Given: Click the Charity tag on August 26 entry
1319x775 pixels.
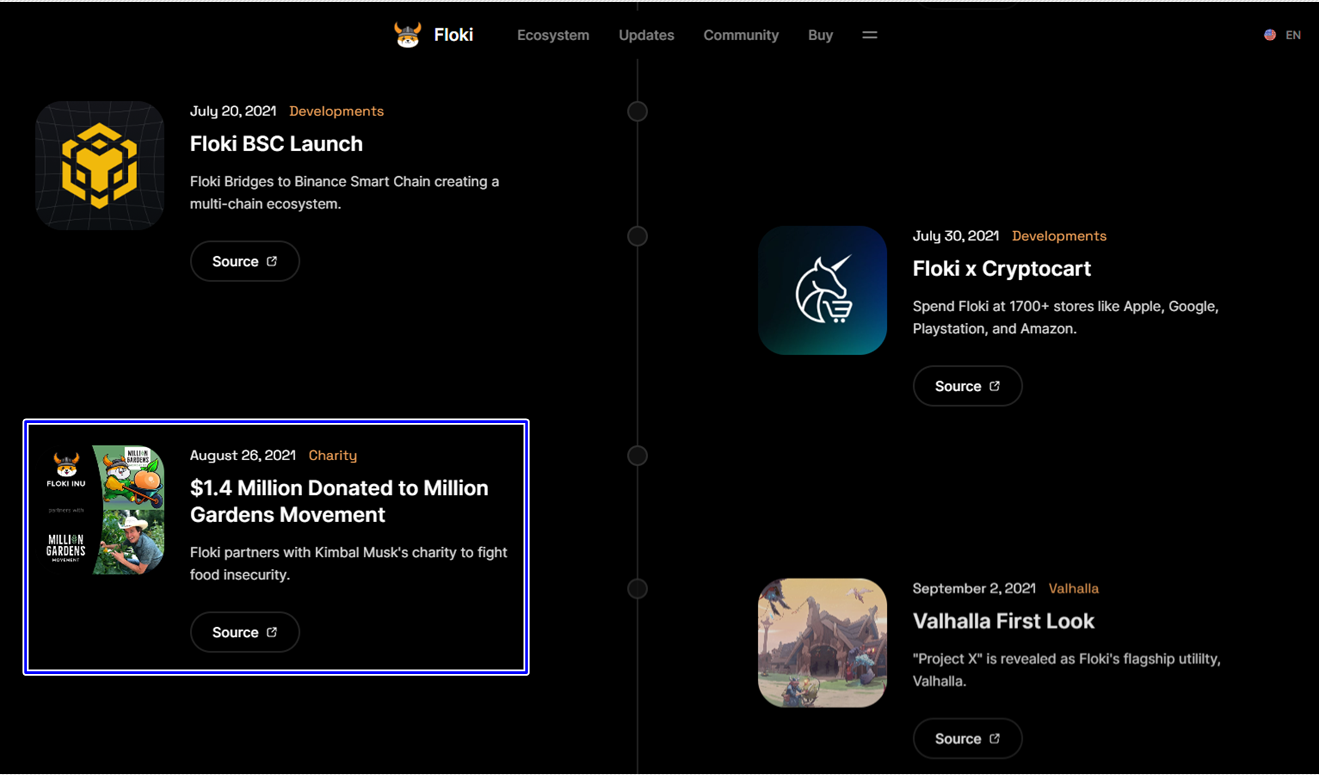Looking at the screenshot, I should [x=333, y=455].
